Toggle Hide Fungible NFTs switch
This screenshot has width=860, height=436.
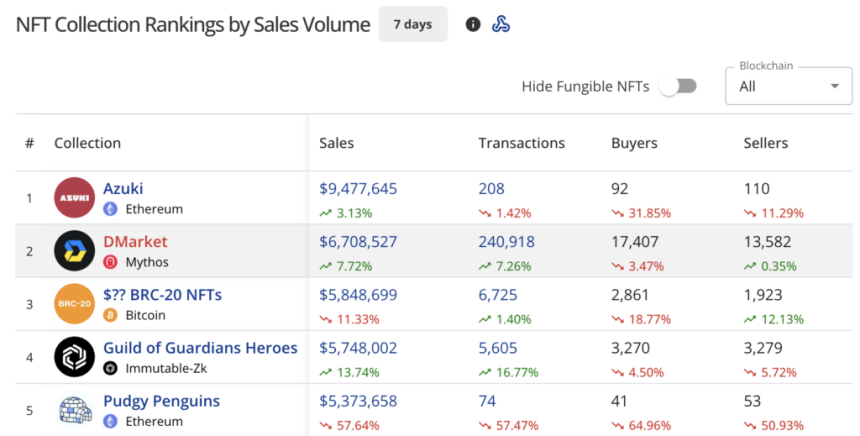pyautogui.click(x=680, y=86)
